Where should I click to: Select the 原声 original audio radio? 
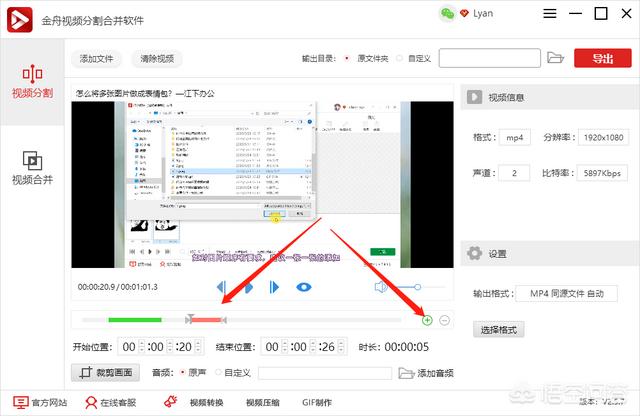click(x=182, y=372)
